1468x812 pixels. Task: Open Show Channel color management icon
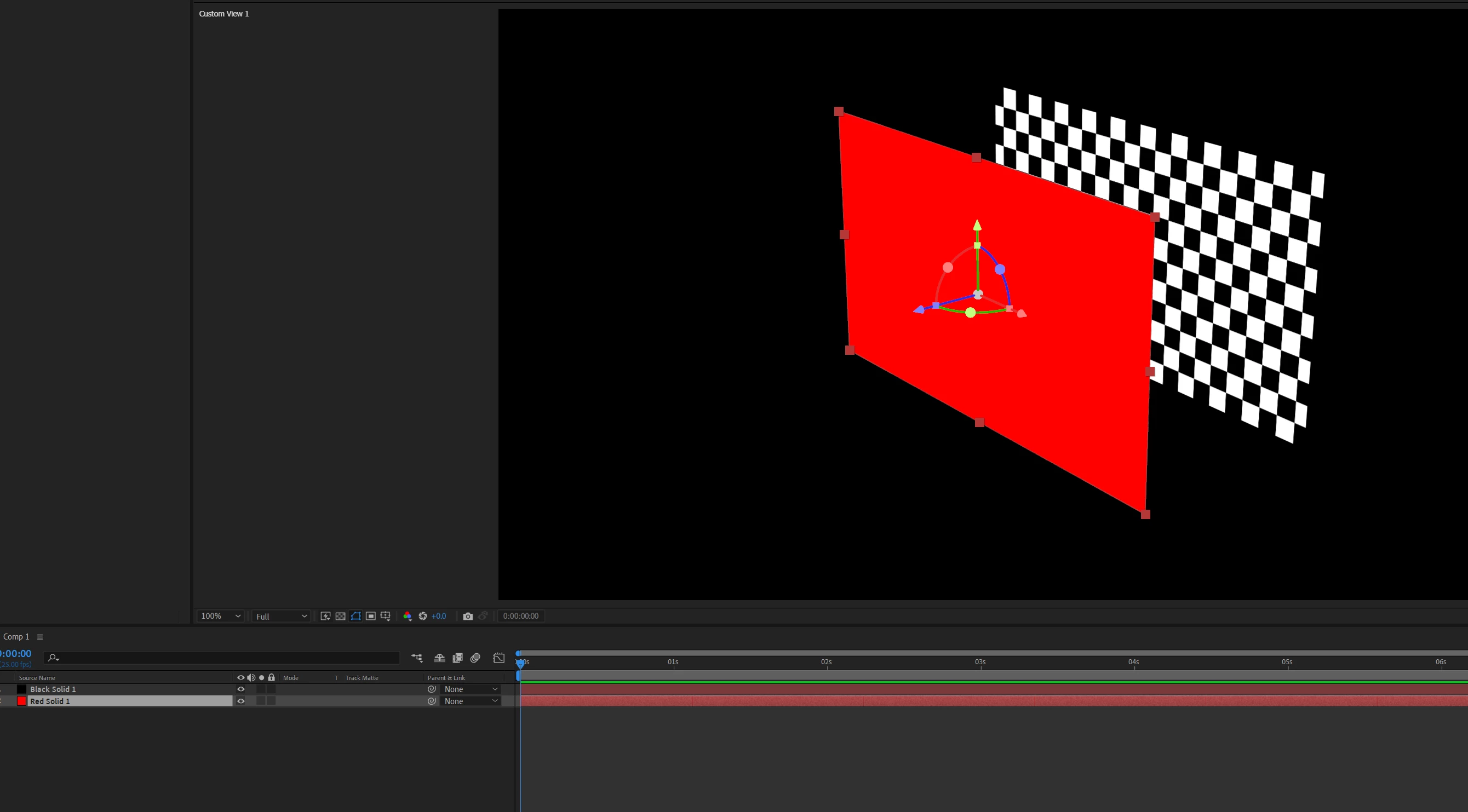pyautogui.click(x=408, y=616)
